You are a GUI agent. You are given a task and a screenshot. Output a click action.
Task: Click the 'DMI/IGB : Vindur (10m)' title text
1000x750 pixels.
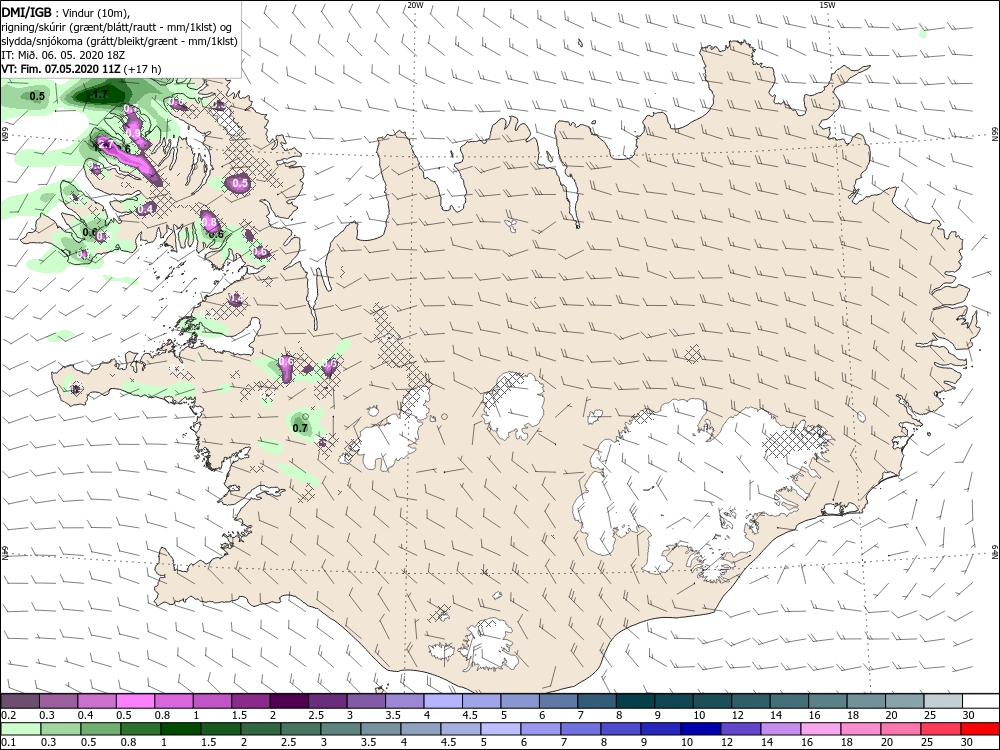pyautogui.click(x=65, y=12)
